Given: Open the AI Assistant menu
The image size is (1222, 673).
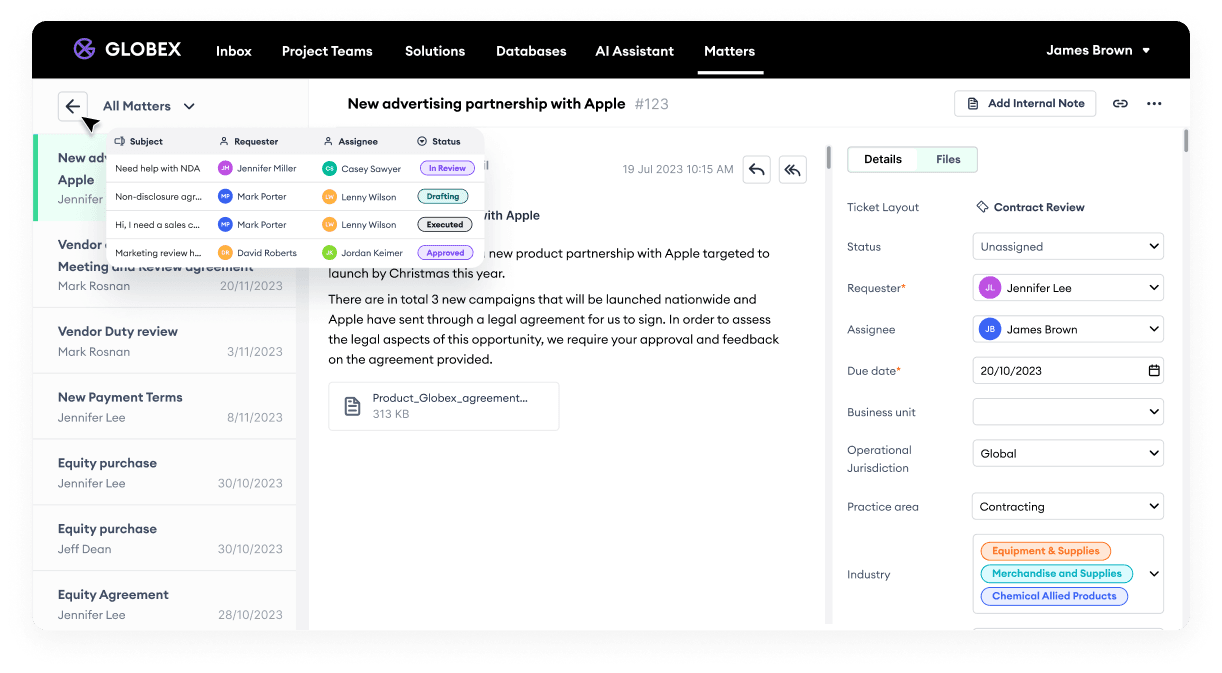Looking at the screenshot, I should (x=634, y=51).
